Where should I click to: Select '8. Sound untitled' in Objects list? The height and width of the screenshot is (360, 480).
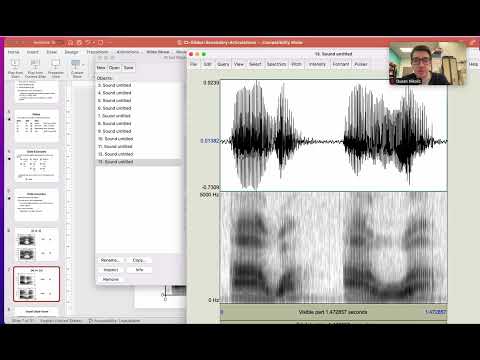point(139,124)
